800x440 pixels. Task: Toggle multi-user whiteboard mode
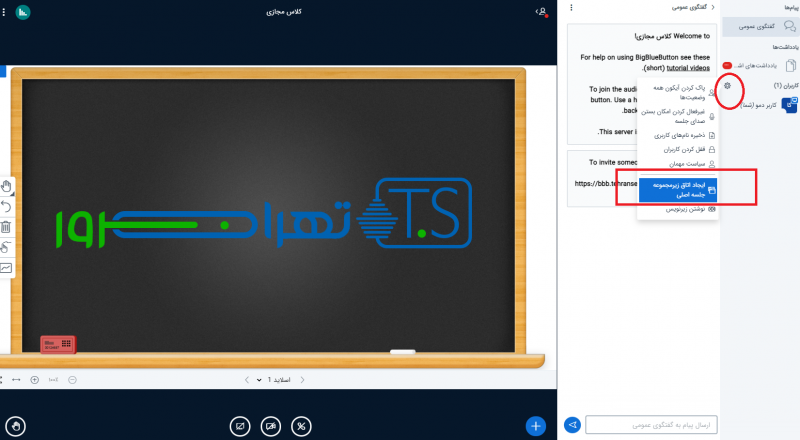click(7, 247)
